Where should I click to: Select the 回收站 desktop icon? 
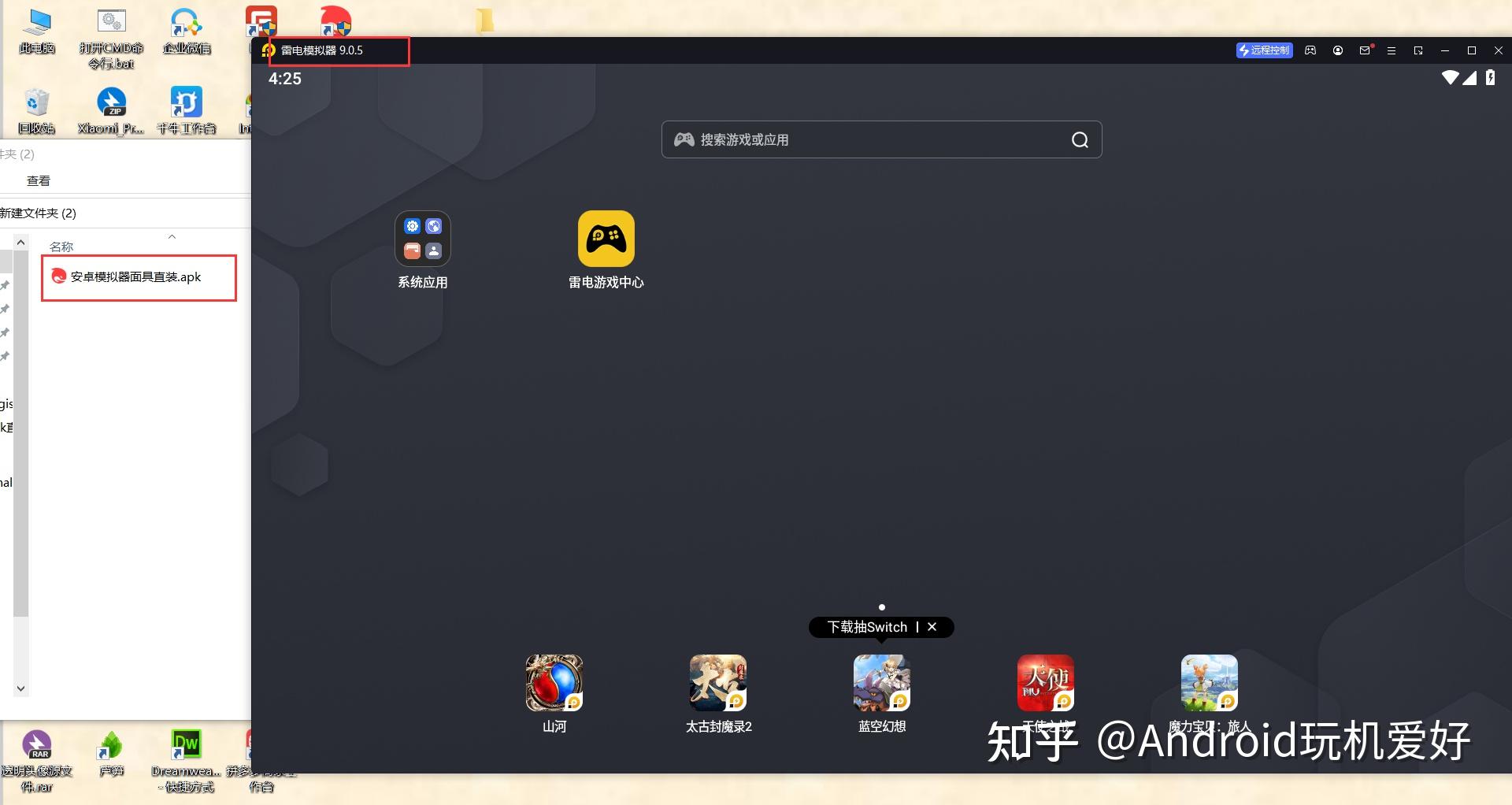pos(37,111)
